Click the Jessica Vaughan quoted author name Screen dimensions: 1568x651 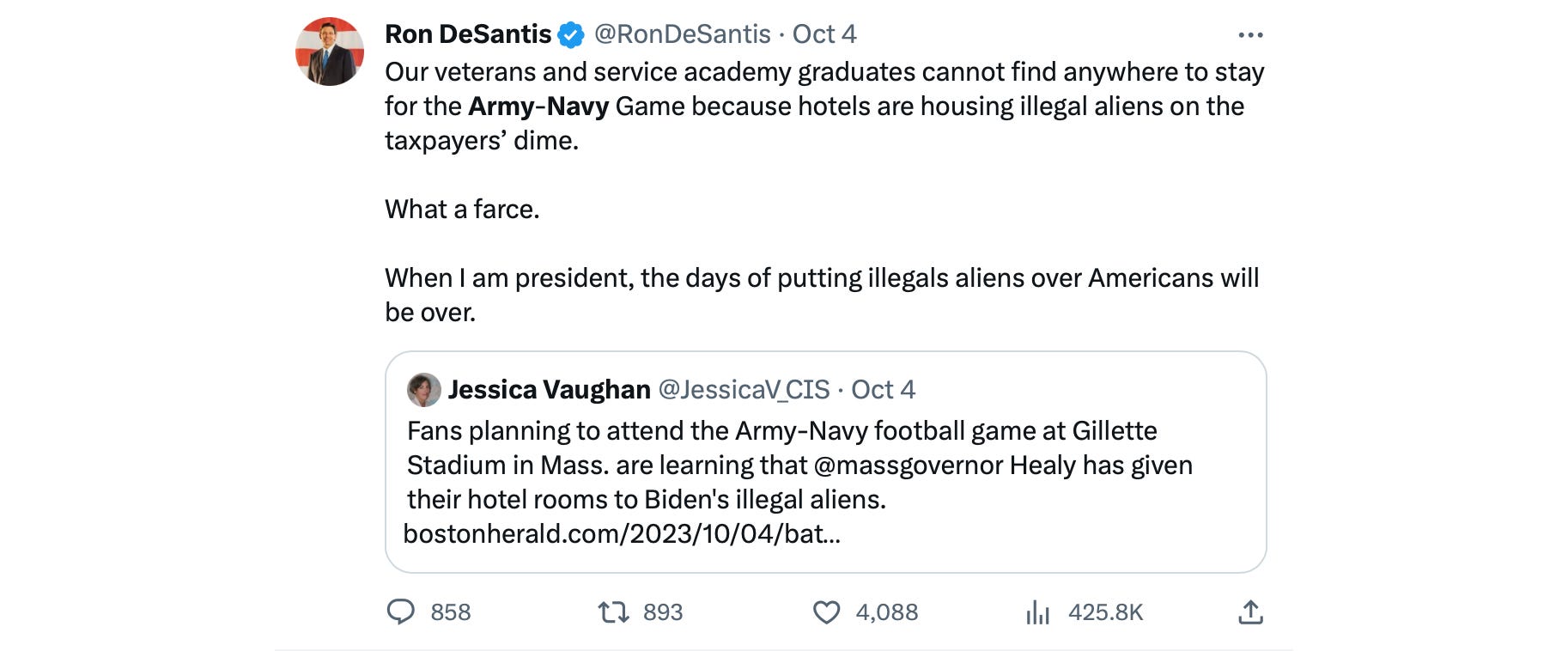tap(549, 390)
